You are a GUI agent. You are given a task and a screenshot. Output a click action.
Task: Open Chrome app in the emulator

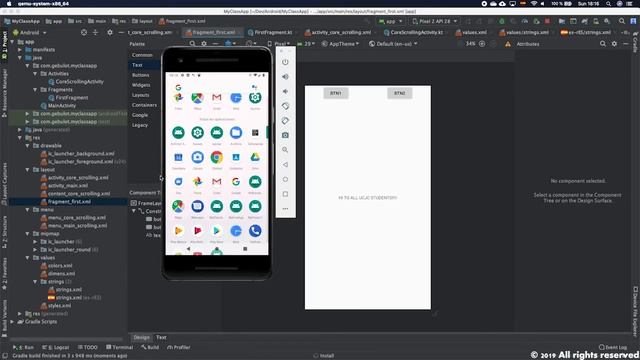pyautogui.click(x=217, y=157)
